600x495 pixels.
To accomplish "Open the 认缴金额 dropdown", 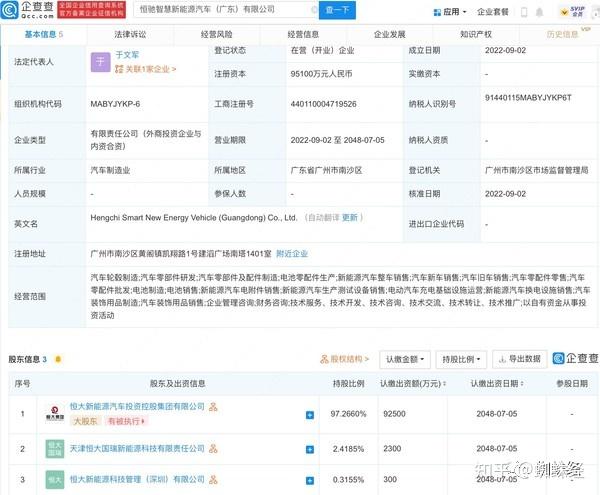I will tap(405, 359).
